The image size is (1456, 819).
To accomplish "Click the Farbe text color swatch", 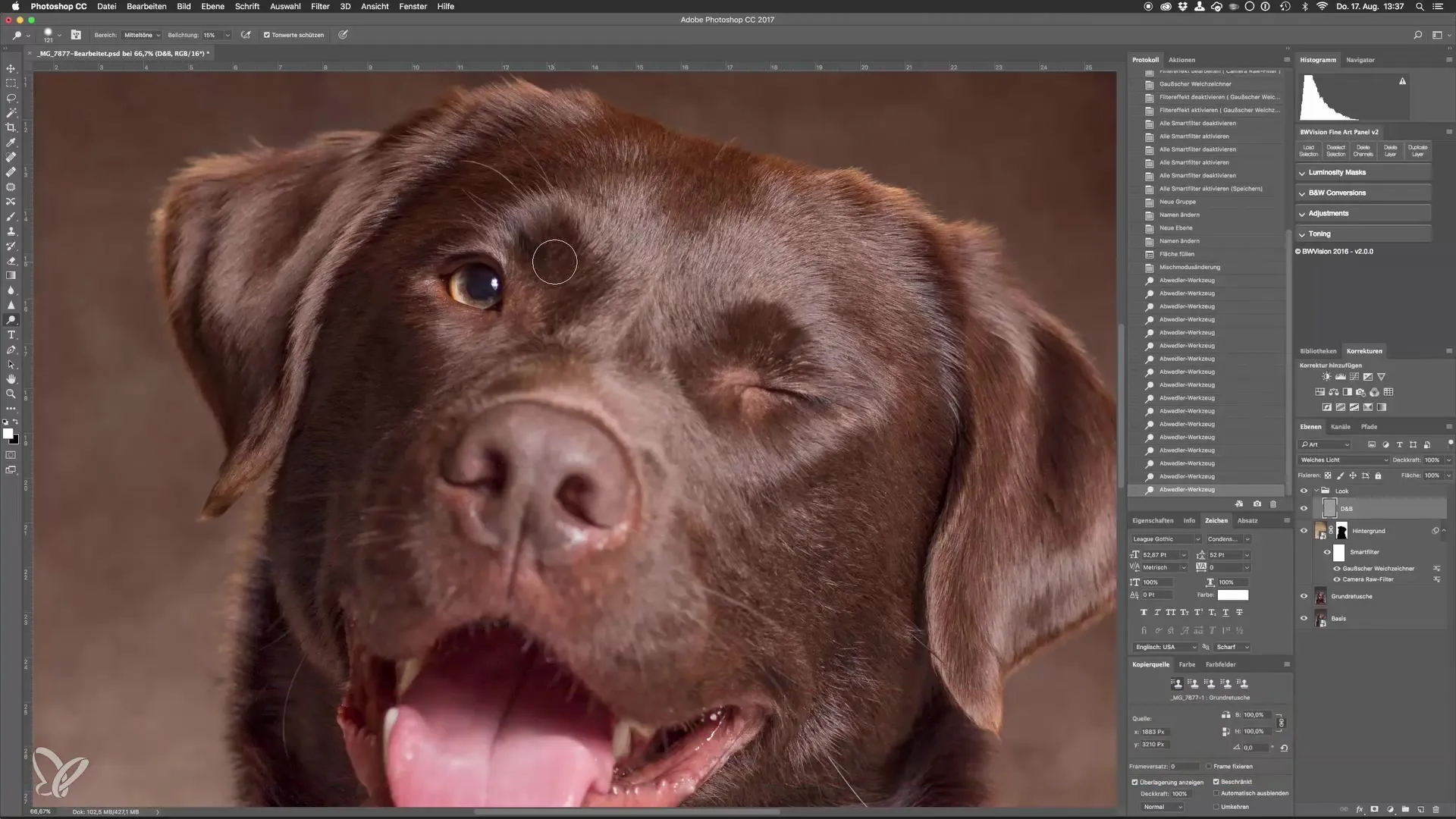I will [1232, 595].
